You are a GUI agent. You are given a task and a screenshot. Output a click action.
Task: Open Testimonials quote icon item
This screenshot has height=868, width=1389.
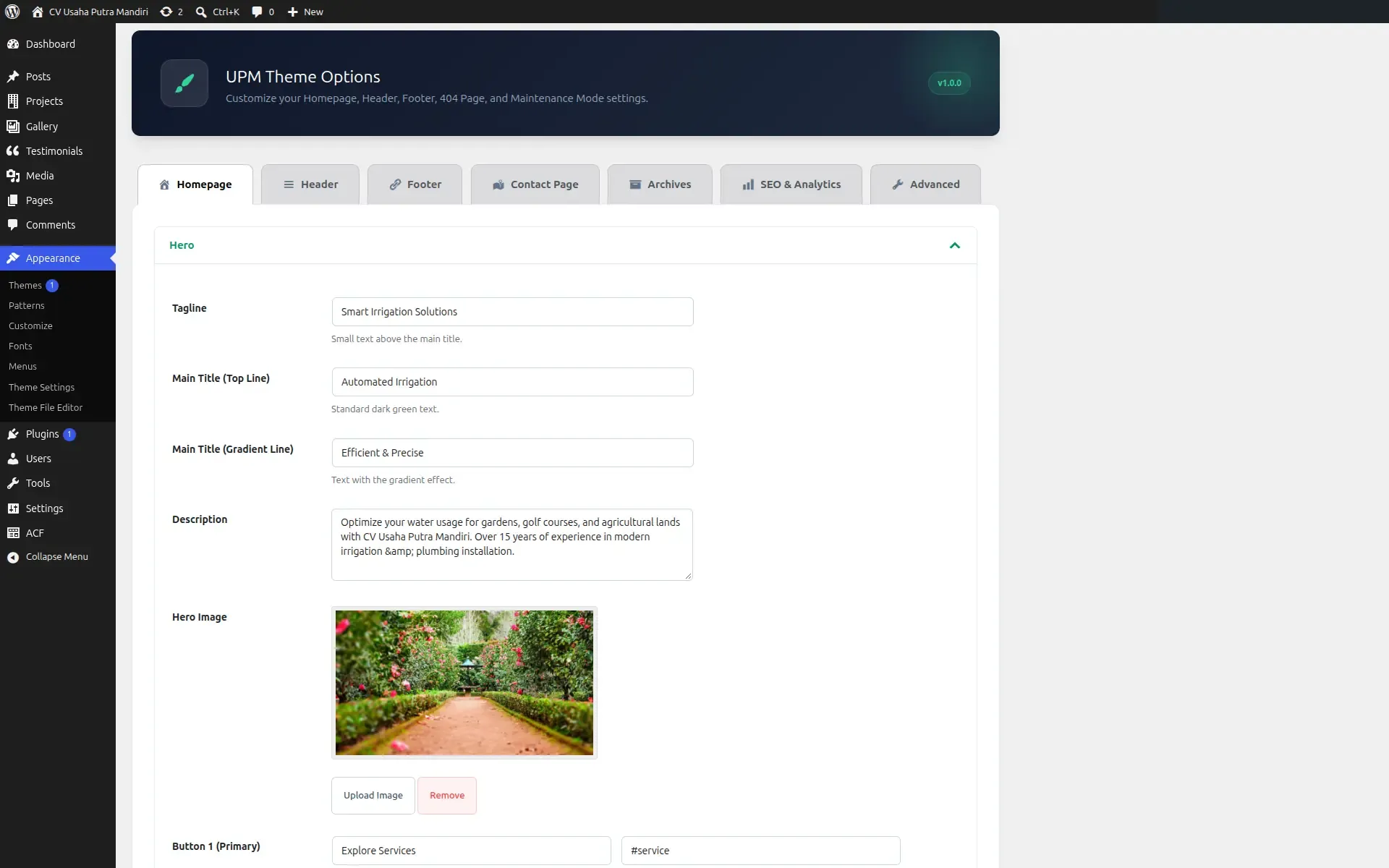(x=58, y=150)
